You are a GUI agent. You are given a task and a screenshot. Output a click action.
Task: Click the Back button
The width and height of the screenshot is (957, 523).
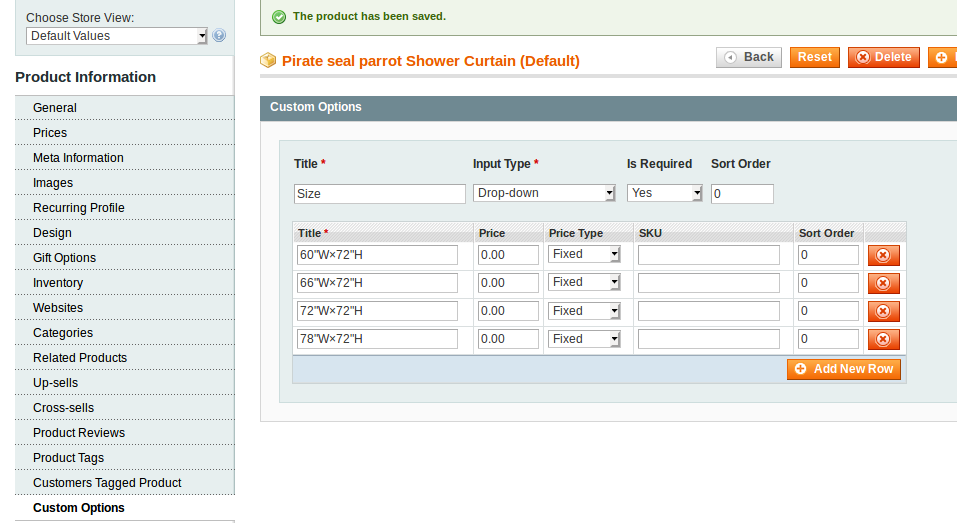(x=749, y=57)
